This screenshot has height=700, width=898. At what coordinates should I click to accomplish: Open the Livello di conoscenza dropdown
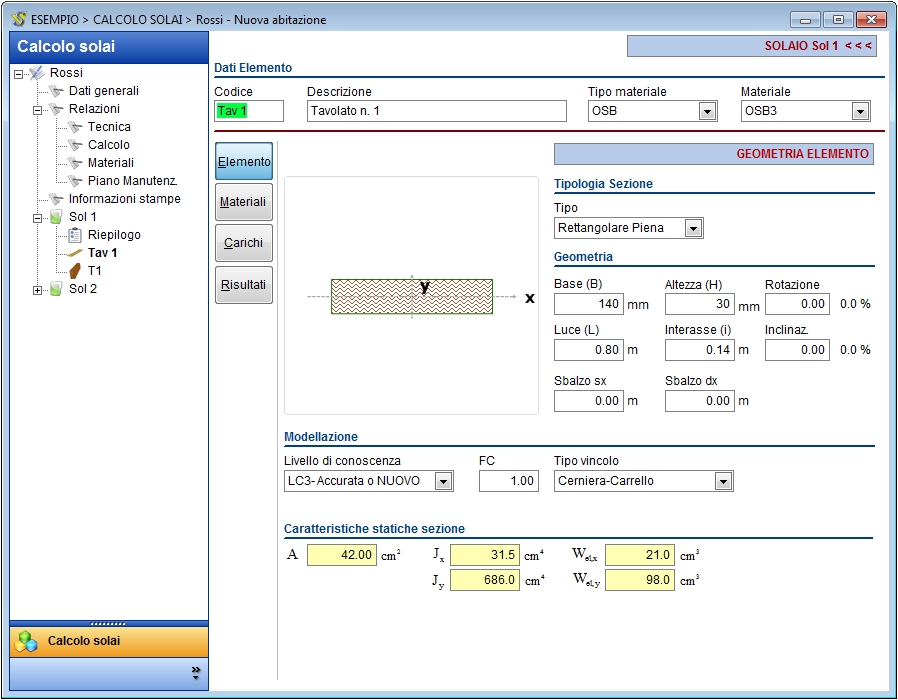pos(443,482)
